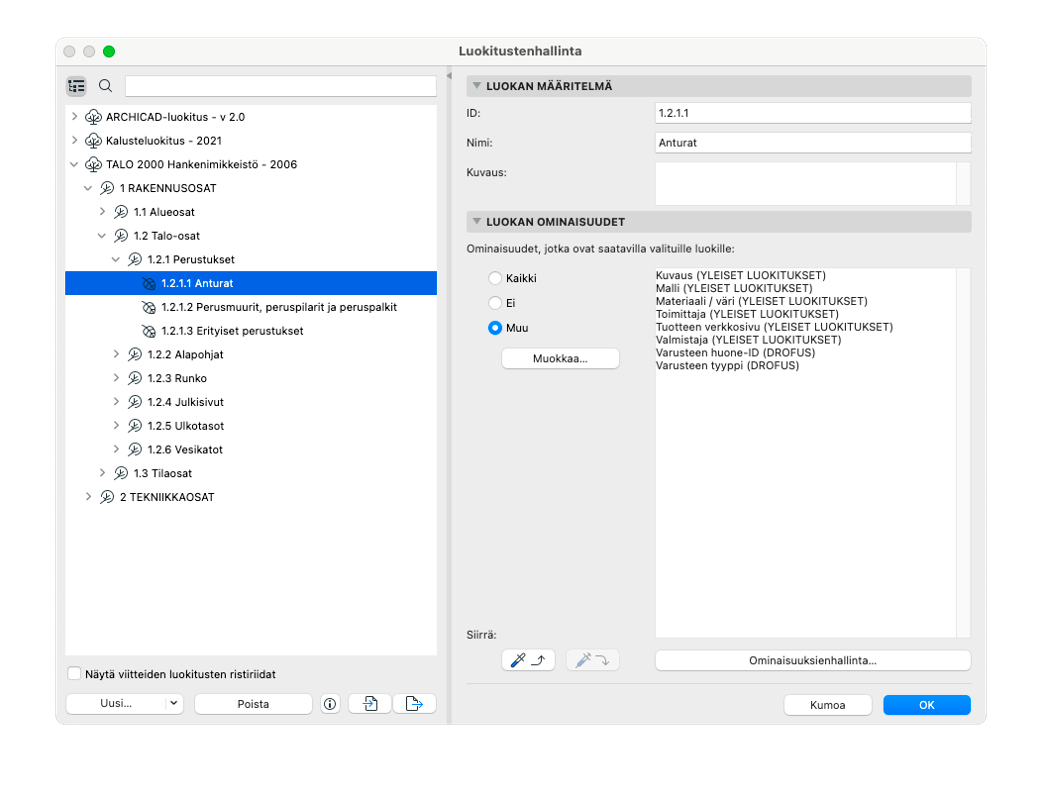This screenshot has width=1042, height=798.
Task: Click the 1.2.1.3 Erityiset perustukset icon
Action: pos(149,331)
